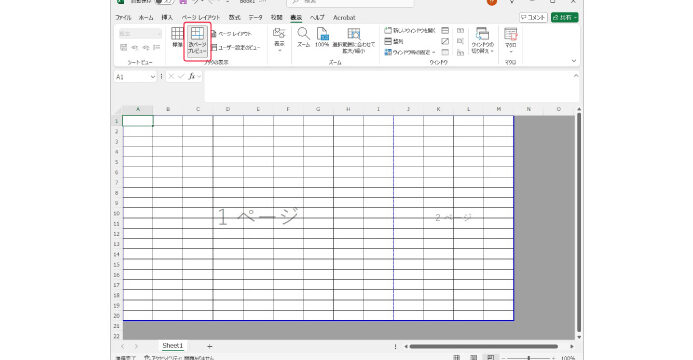Split the window into panes

445,30
